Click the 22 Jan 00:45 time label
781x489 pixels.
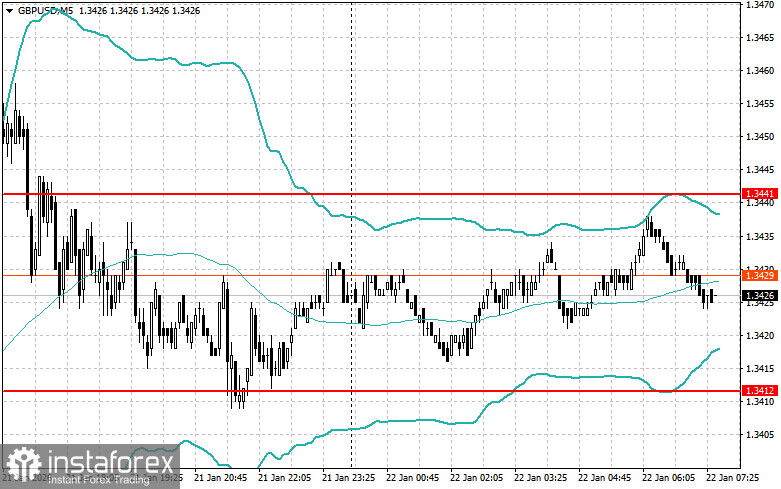click(x=412, y=478)
